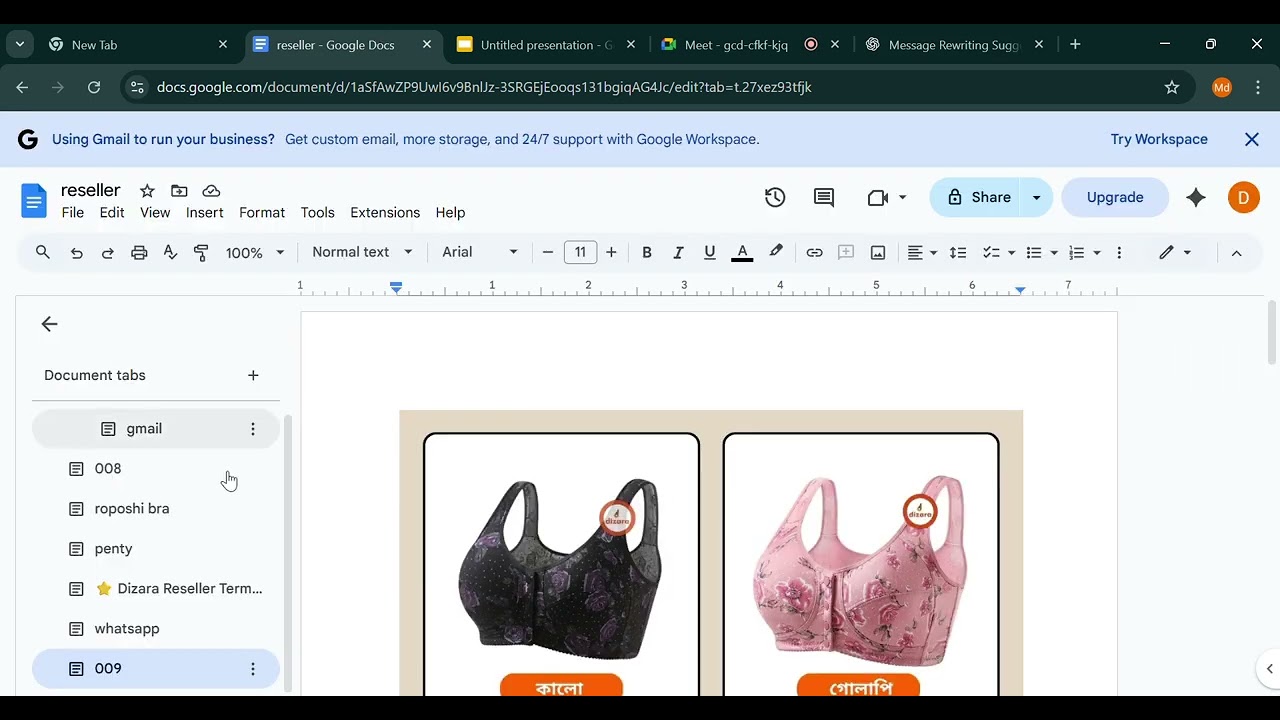Image resolution: width=1280 pixels, height=720 pixels.
Task: Open the Tools menu
Action: [317, 213]
